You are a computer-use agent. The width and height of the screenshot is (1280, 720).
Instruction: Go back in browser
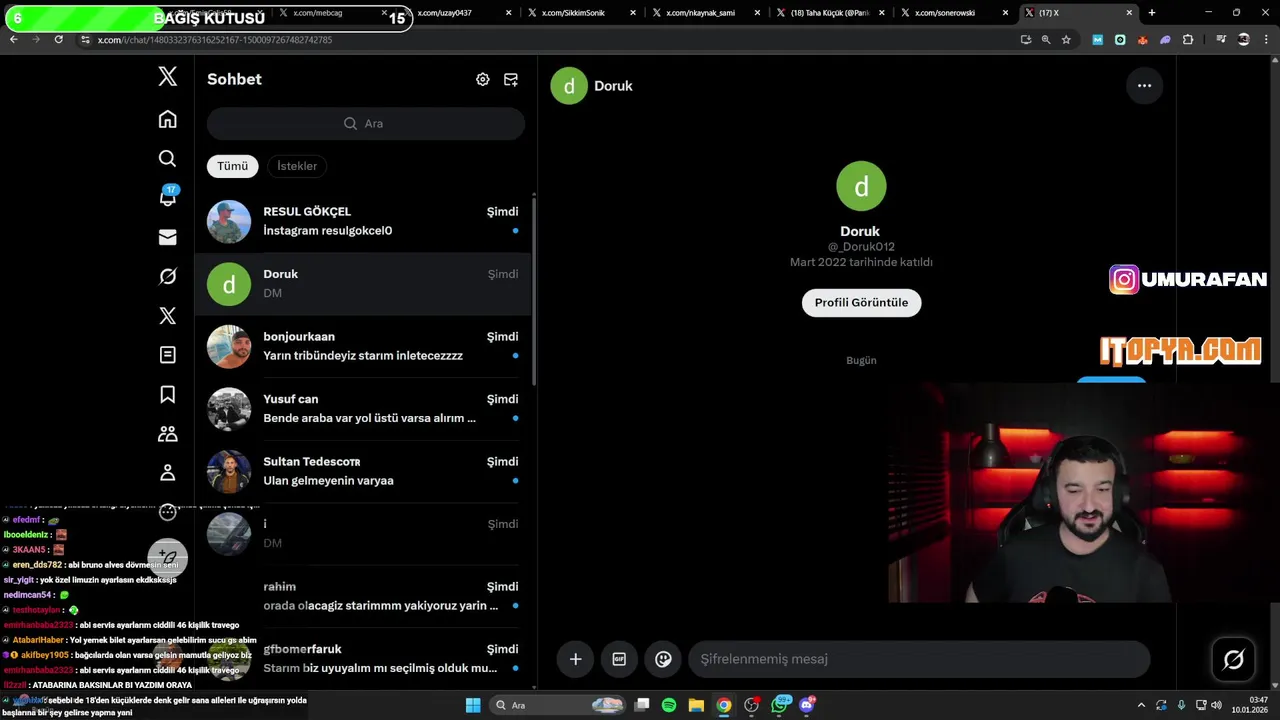[x=13, y=39]
